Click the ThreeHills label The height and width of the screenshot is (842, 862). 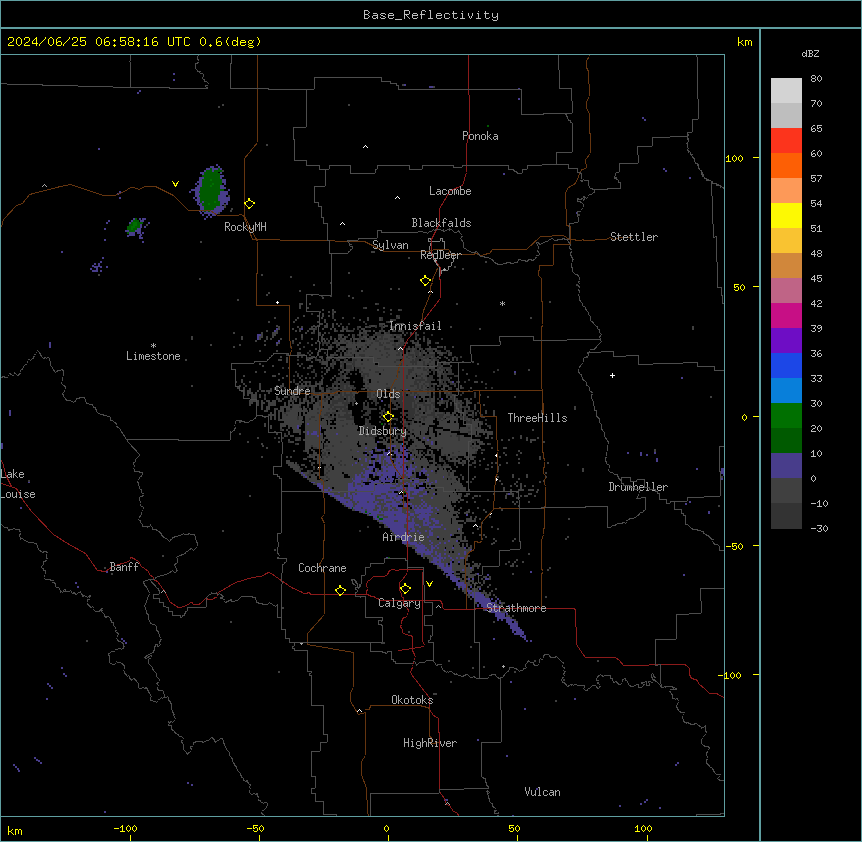(537, 418)
